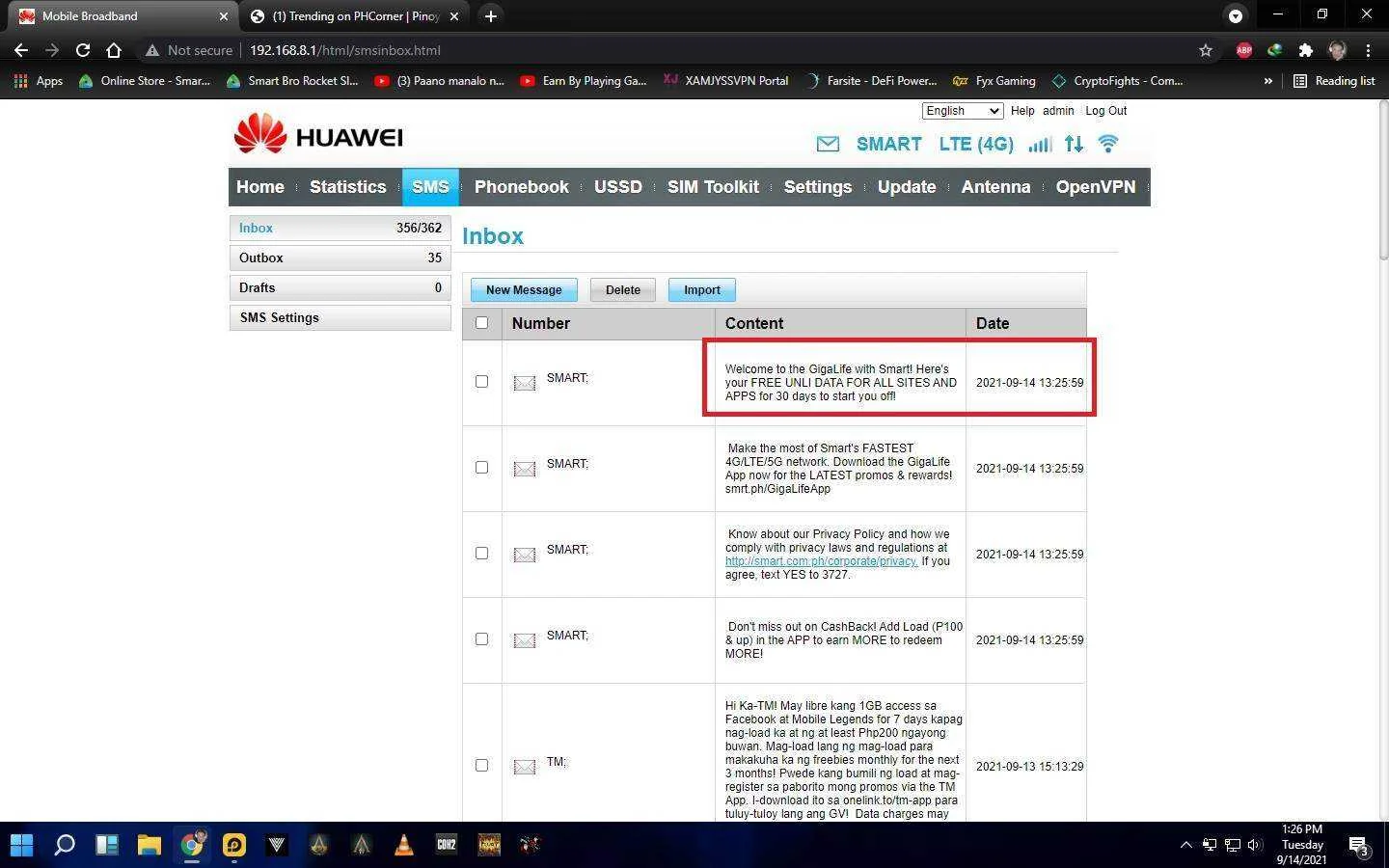Screen dimensions: 1389x868
Task: Click the Huawei logo
Action: (318, 134)
